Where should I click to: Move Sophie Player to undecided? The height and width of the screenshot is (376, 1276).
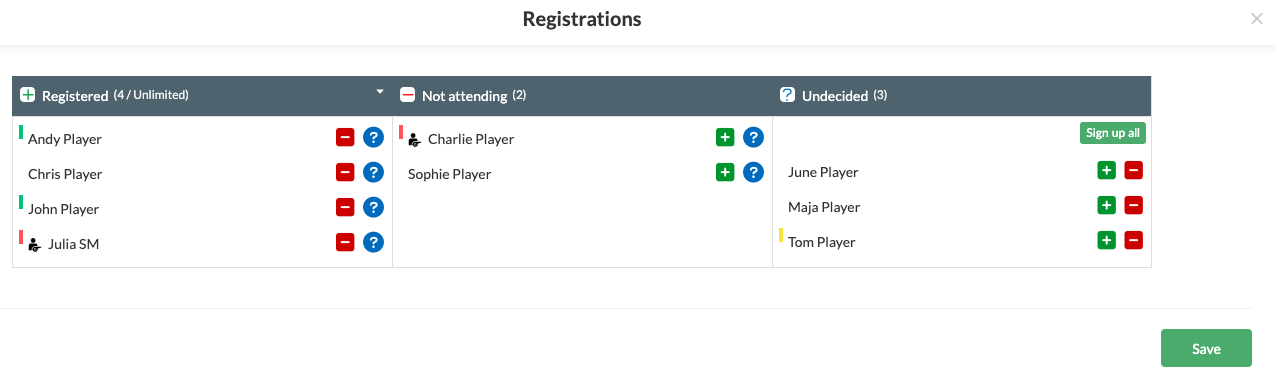753,172
